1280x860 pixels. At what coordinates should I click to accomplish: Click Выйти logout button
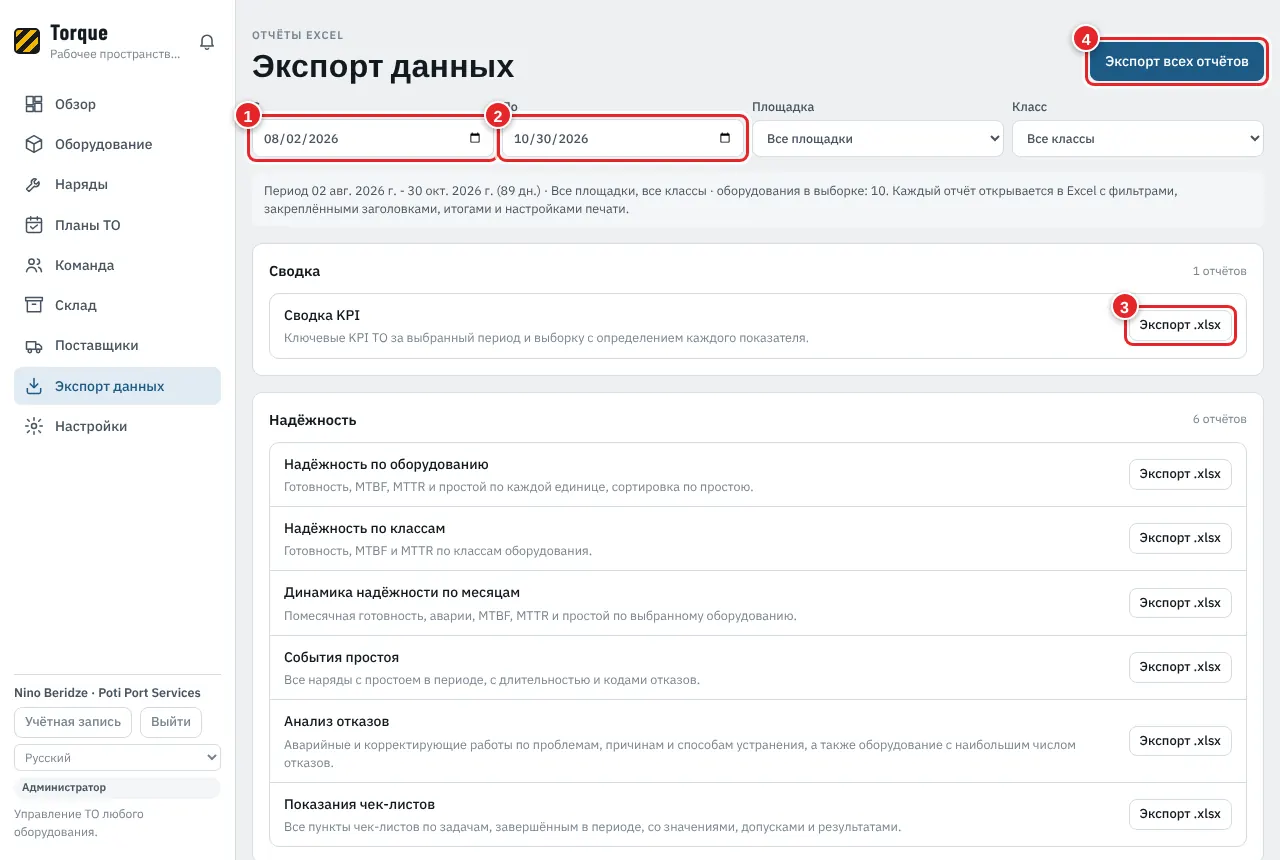click(x=171, y=722)
